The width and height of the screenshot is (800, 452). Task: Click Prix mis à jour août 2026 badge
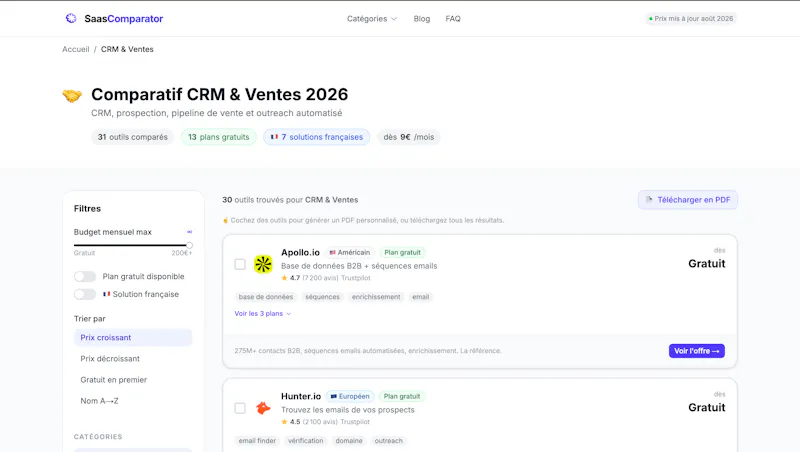691,18
